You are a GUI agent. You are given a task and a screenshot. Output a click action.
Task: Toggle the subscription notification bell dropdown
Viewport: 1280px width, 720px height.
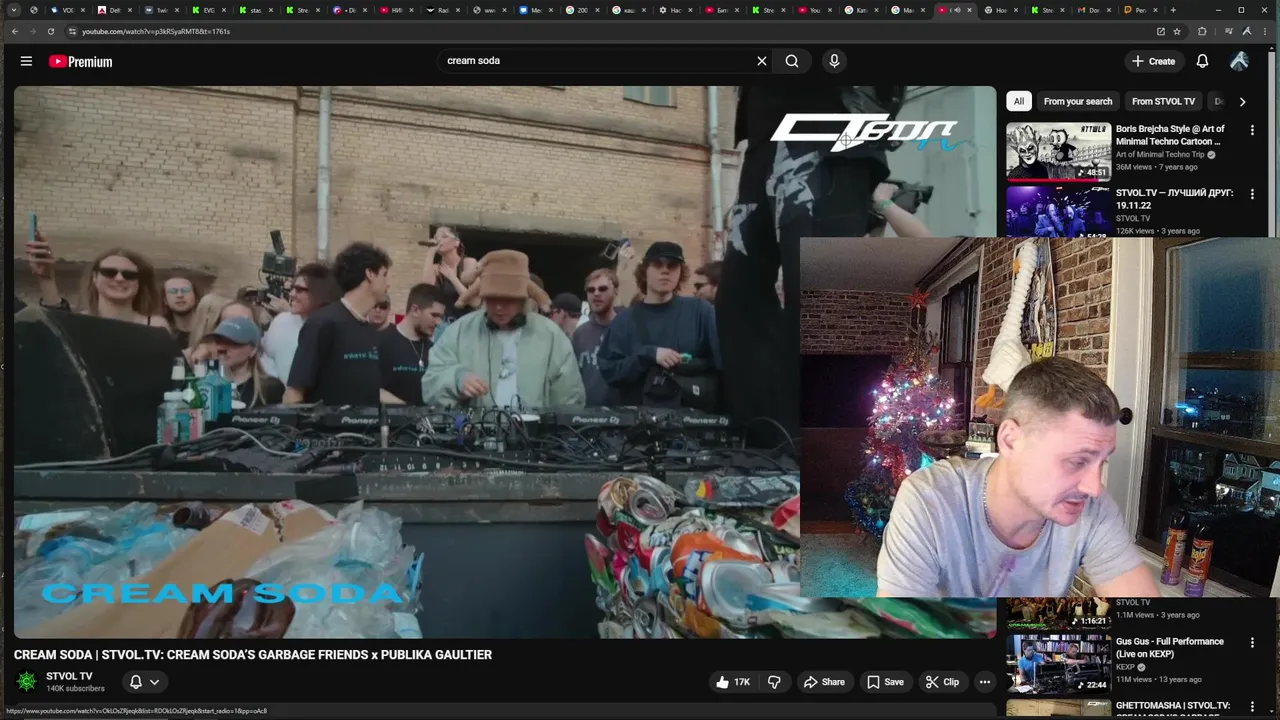point(144,682)
